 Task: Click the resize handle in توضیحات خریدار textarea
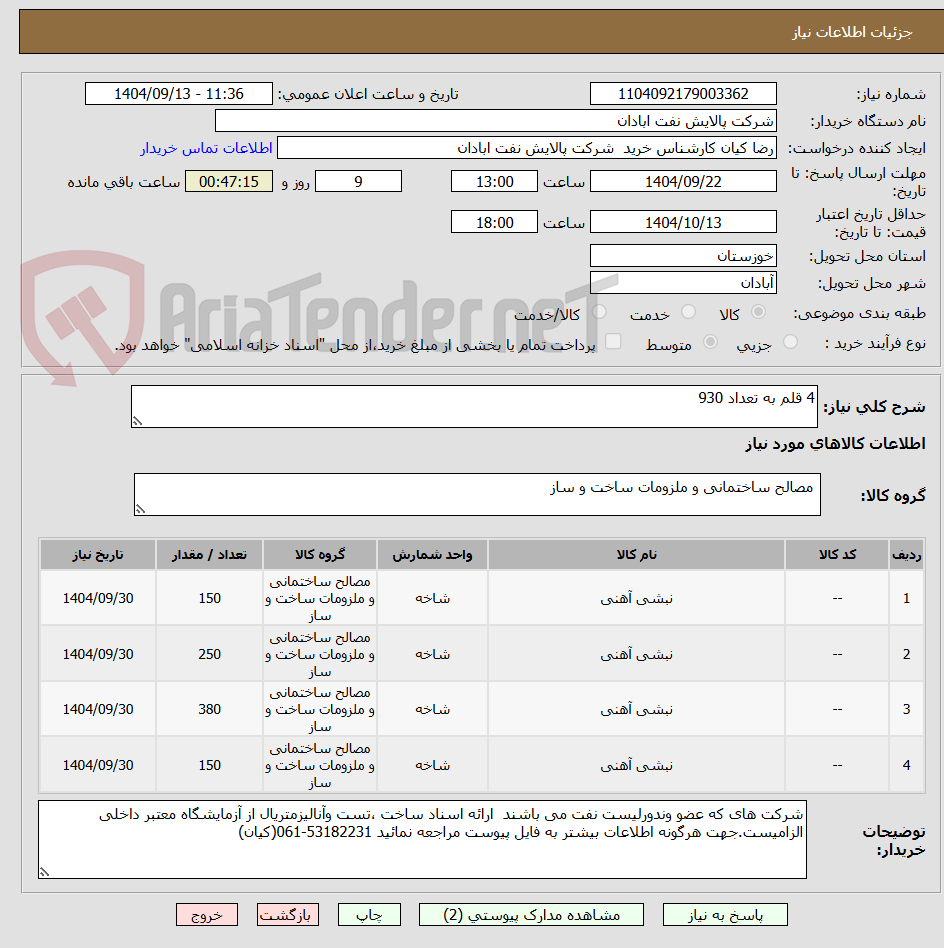click(44, 869)
